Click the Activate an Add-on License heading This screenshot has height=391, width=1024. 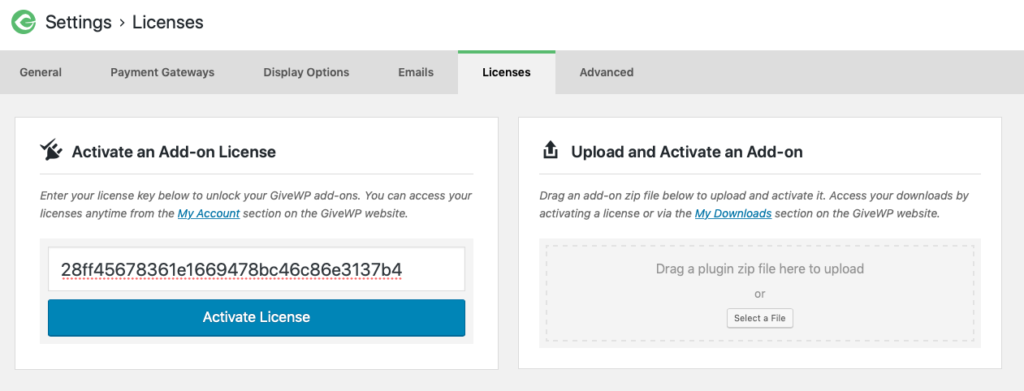pyautogui.click(x=174, y=152)
